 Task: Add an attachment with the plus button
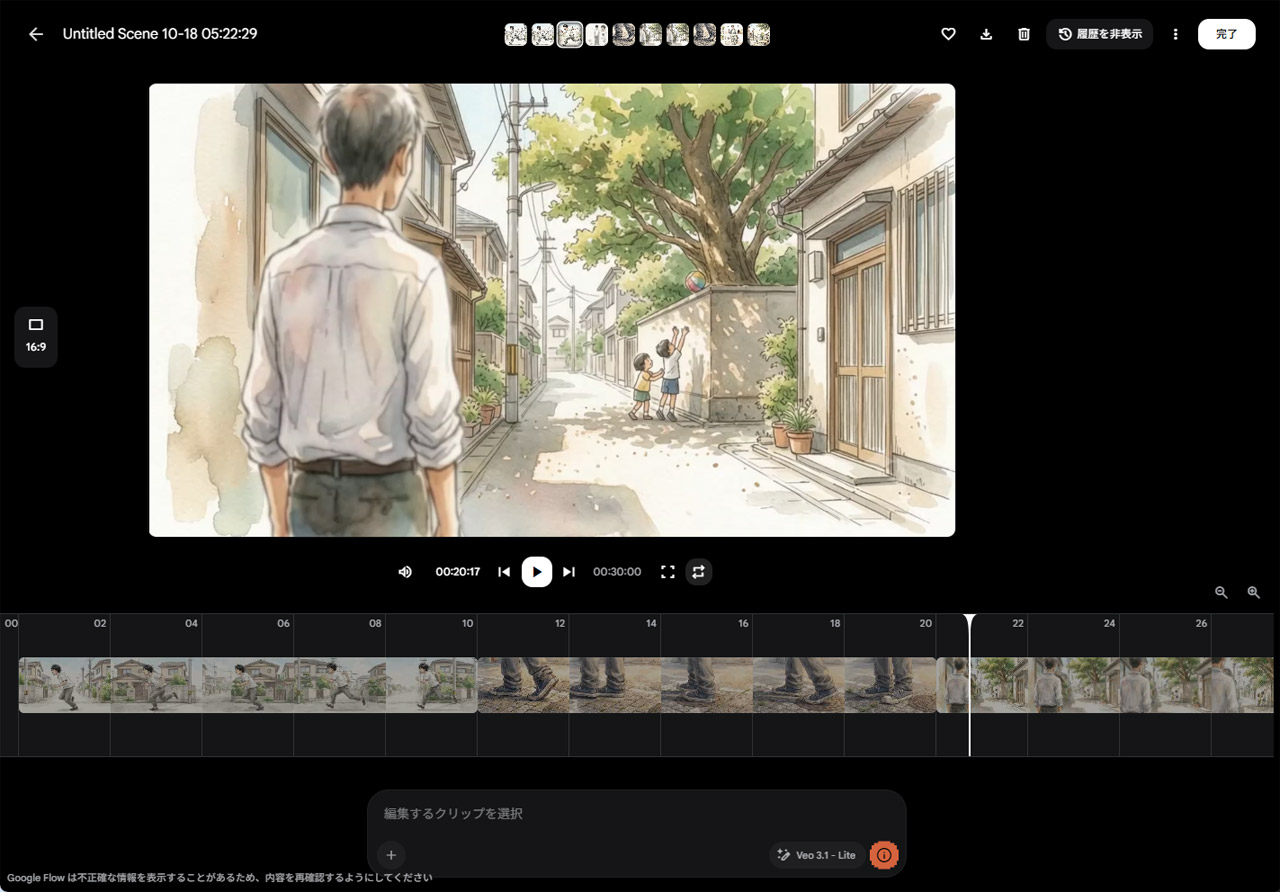(x=391, y=855)
